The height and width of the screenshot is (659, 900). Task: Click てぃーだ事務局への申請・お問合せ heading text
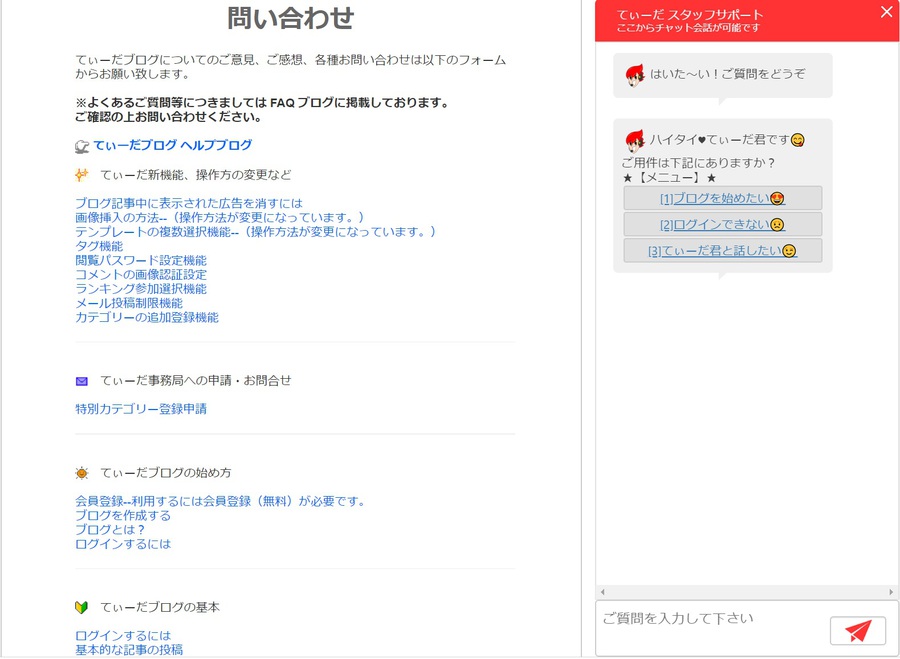pos(196,381)
